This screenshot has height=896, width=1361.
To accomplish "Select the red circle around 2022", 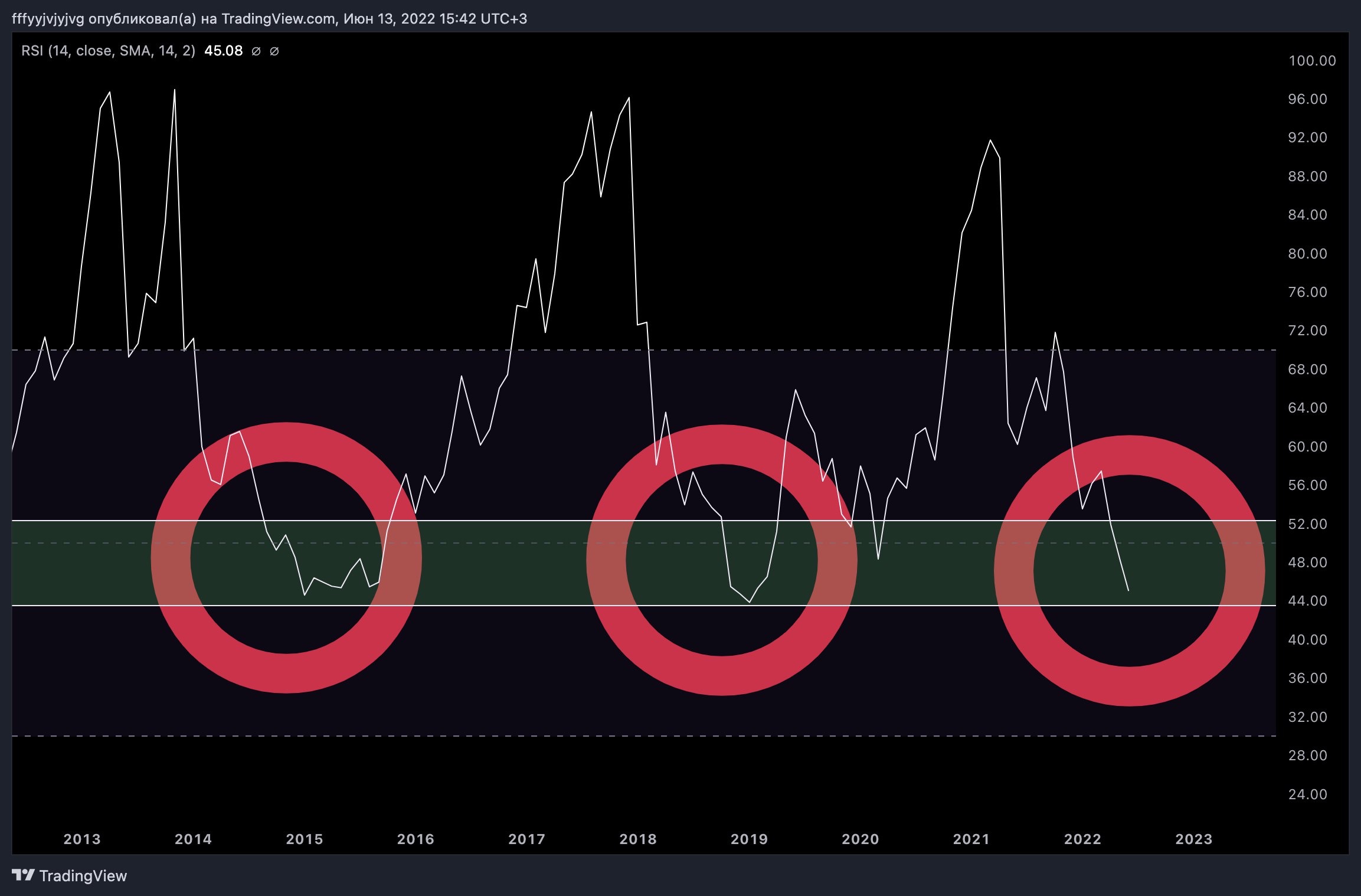I will tap(1129, 686).
